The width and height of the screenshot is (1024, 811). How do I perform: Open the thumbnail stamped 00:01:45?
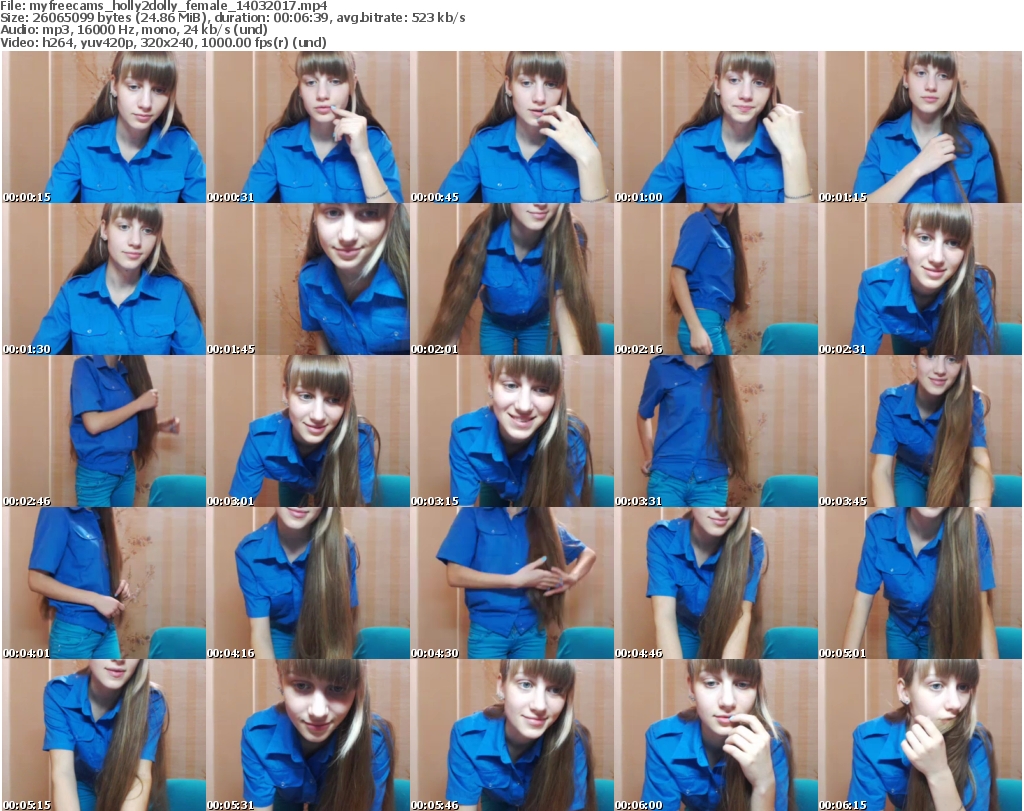pos(308,279)
